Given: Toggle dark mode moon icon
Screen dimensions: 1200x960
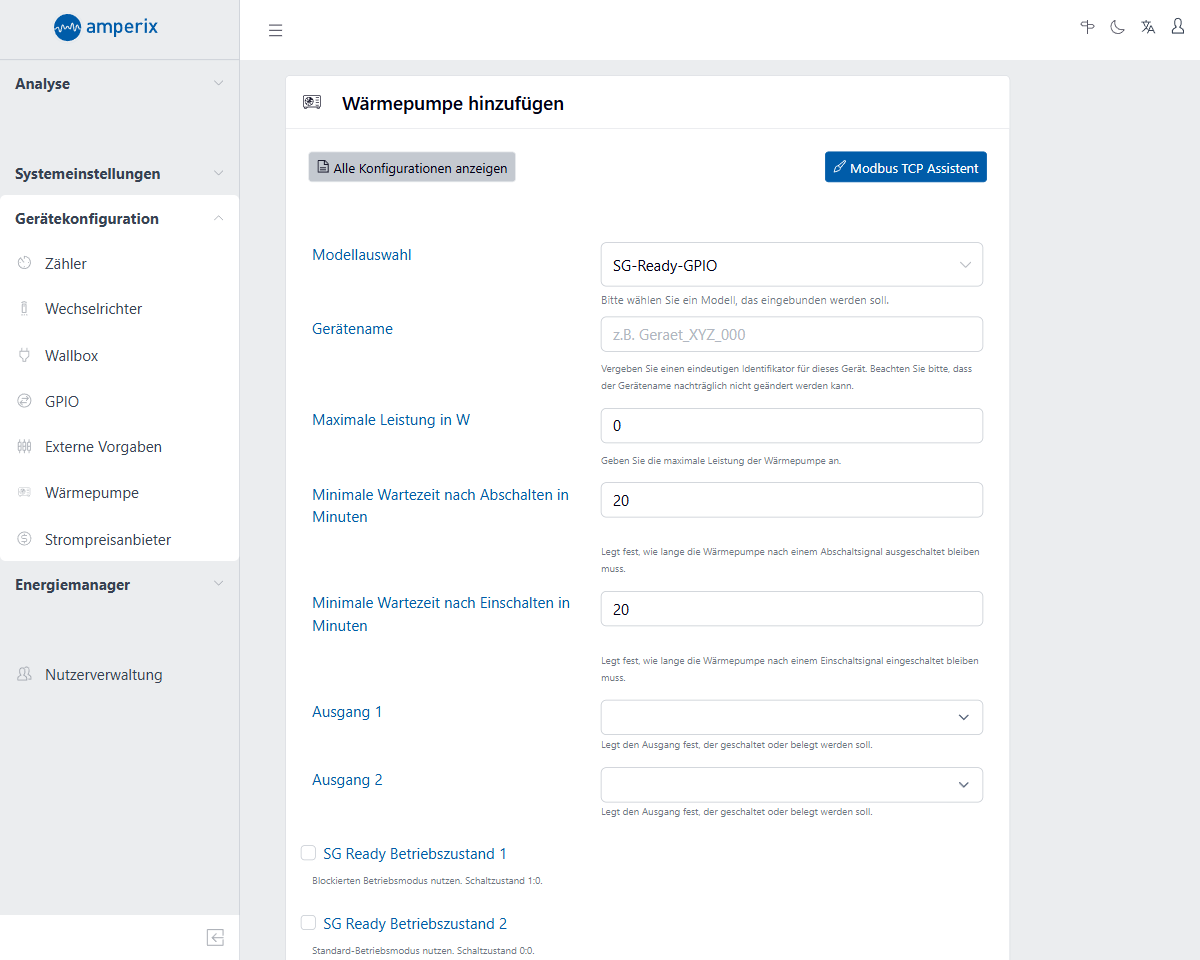Looking at the screenshot, I should (1117, 28).
